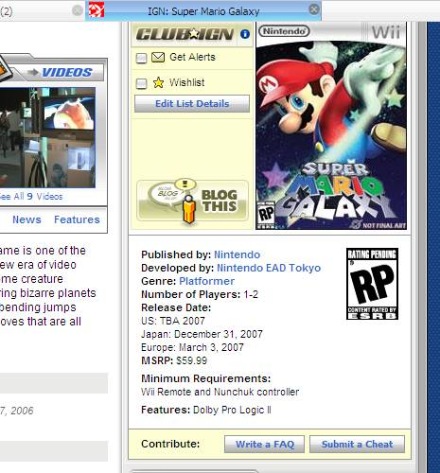Open the Nintendo EAD Tokyo developer link
The height and width of the screenshot is (473, 440).
[x=269, y=268]
